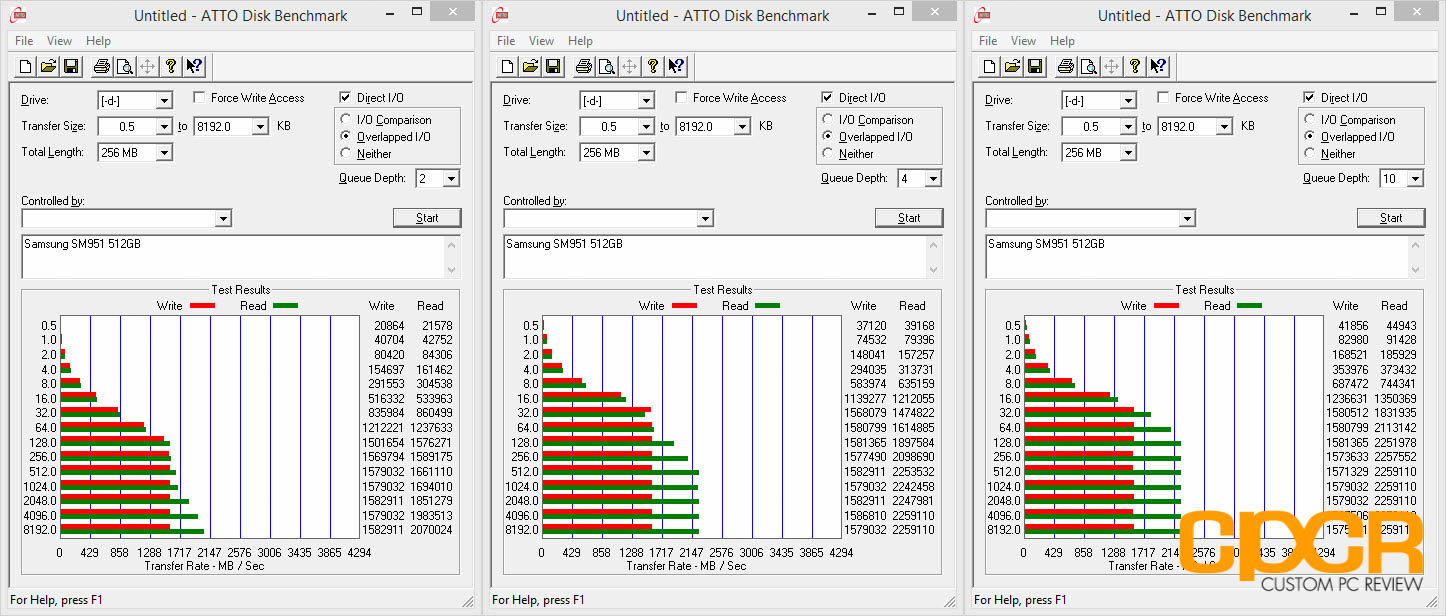Click Print Preview icon in Queue Depth 4 window
This screenshot has width=1446, height=616.
coord(606,67)
